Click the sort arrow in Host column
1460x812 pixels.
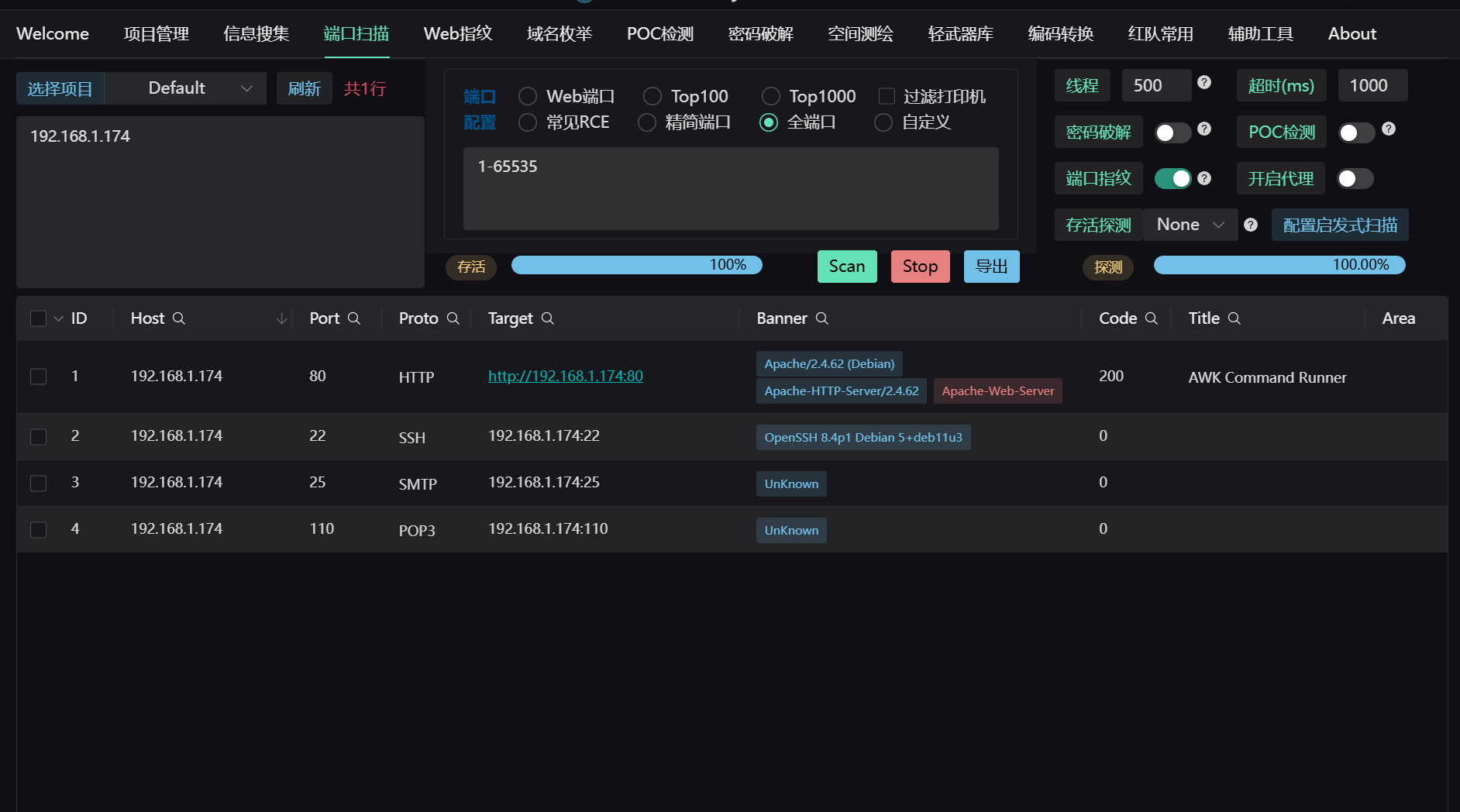pyautogui.click(x=282, y=318)
